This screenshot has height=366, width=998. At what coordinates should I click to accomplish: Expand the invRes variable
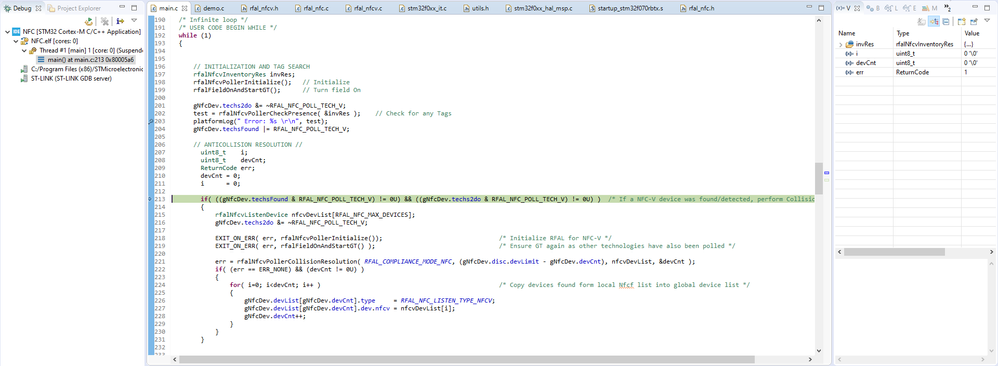click(840, 45)
